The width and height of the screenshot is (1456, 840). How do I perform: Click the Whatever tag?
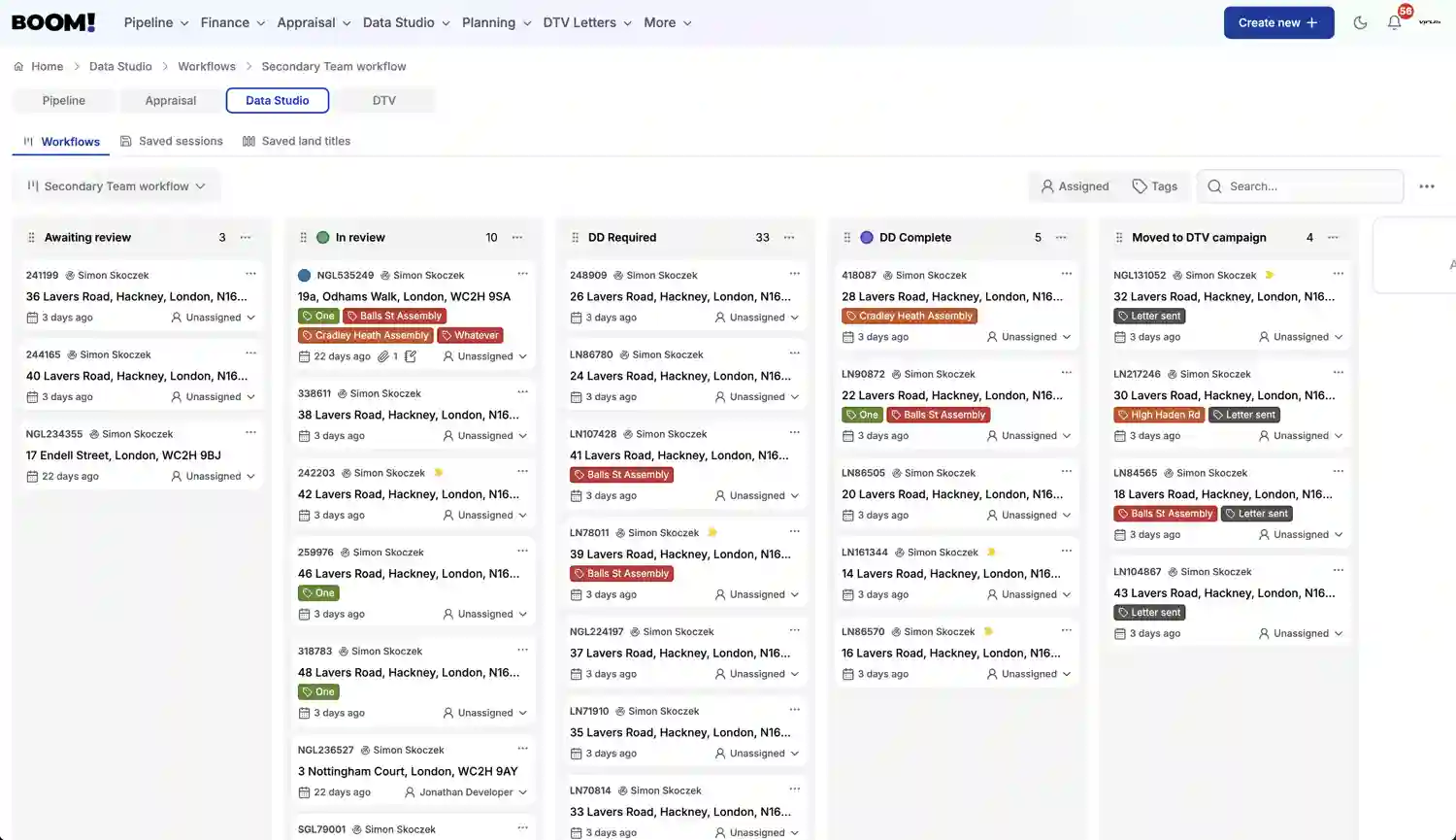pos(470,335)
